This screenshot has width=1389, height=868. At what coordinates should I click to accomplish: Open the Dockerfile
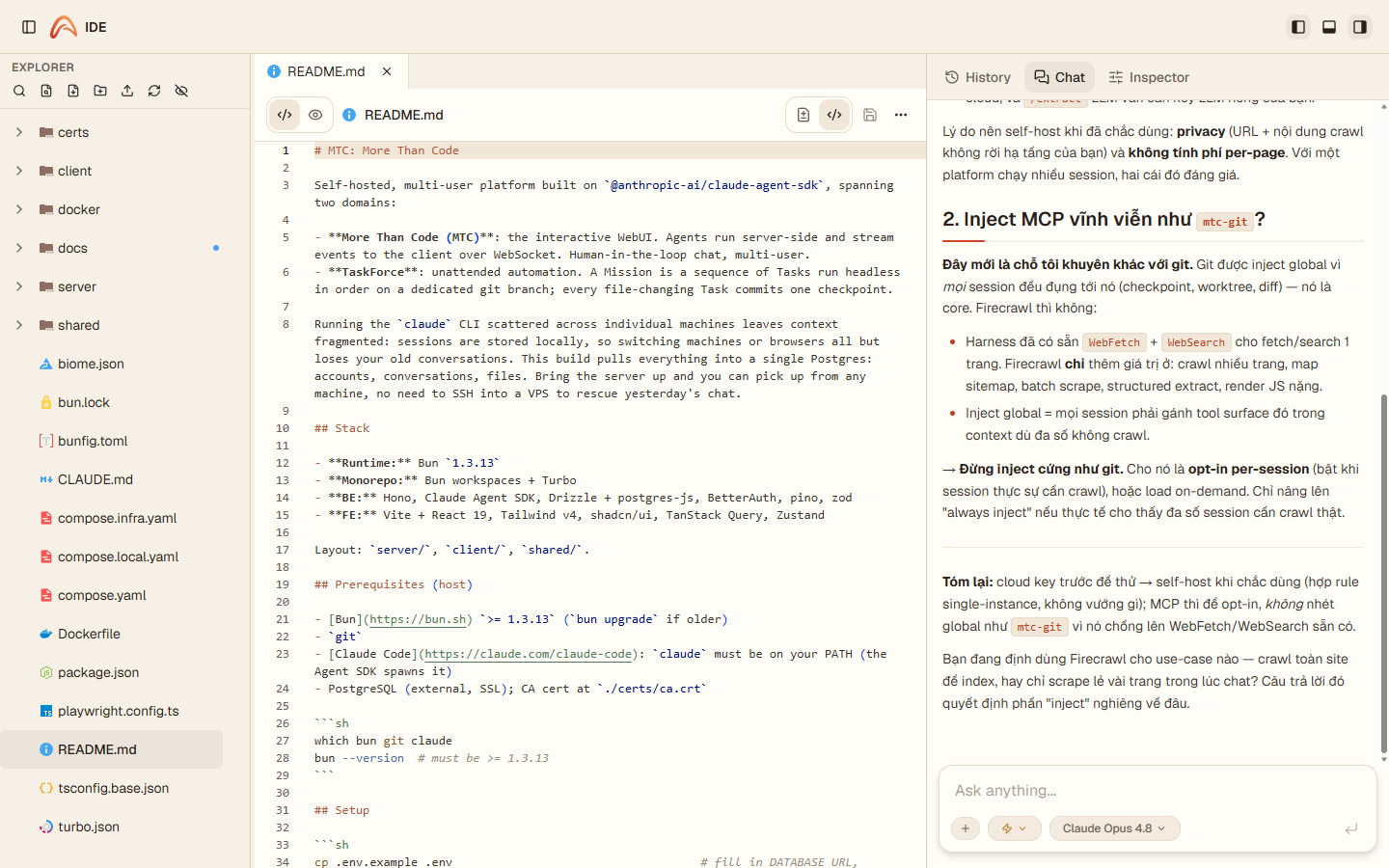tap(111, 634)
